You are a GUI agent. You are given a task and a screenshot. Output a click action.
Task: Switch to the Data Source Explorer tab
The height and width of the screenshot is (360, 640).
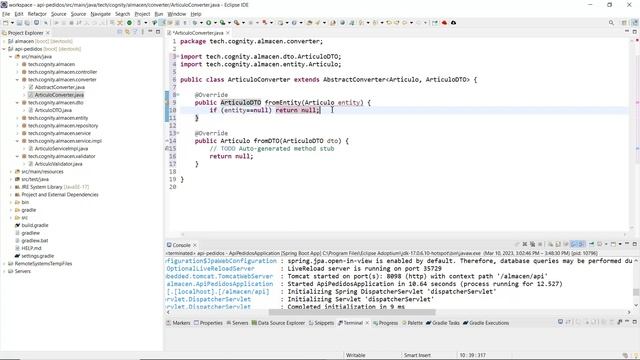click(x=278, y=323)
